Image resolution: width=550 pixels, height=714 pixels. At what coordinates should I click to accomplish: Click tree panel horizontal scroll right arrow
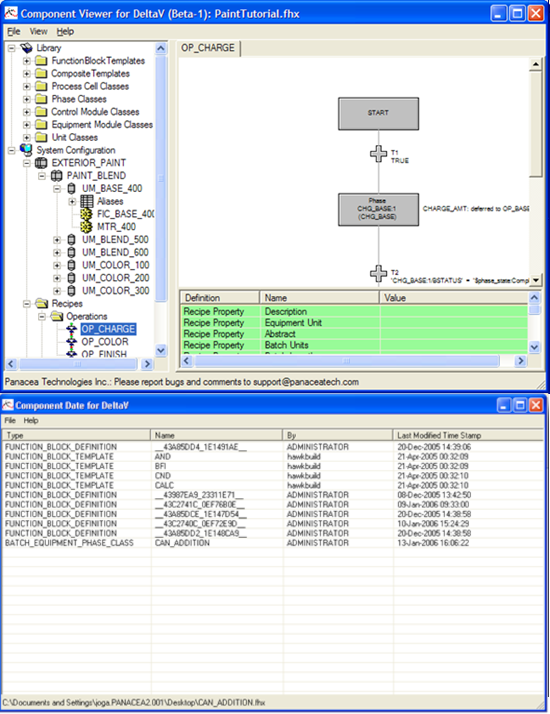pos(147,364)
